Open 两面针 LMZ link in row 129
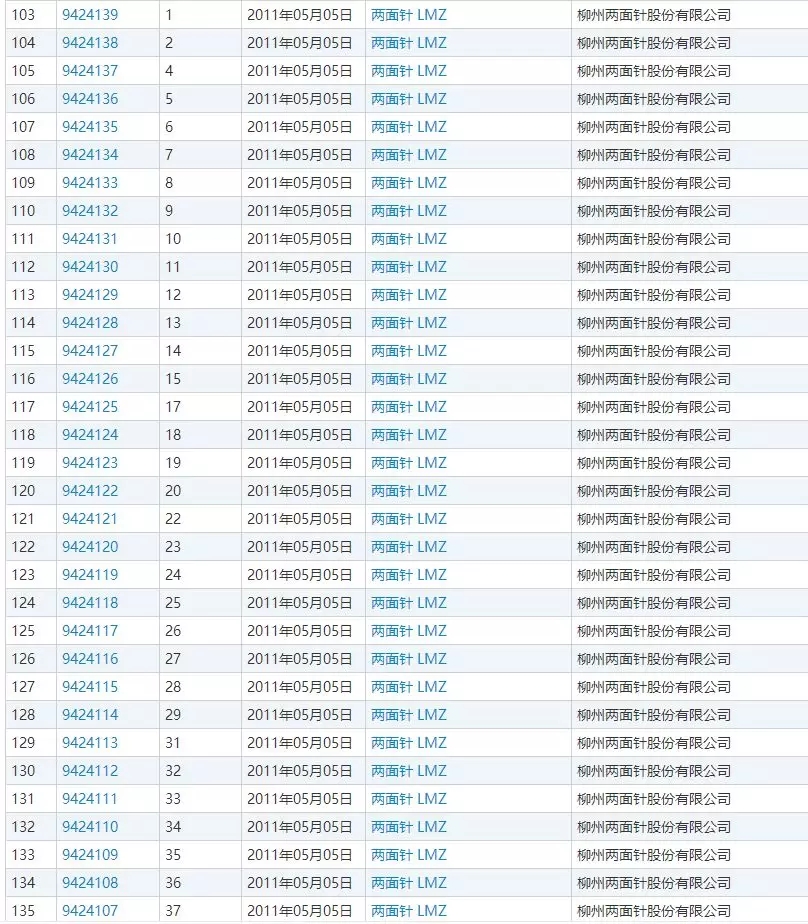 click(x=409, y=743)
